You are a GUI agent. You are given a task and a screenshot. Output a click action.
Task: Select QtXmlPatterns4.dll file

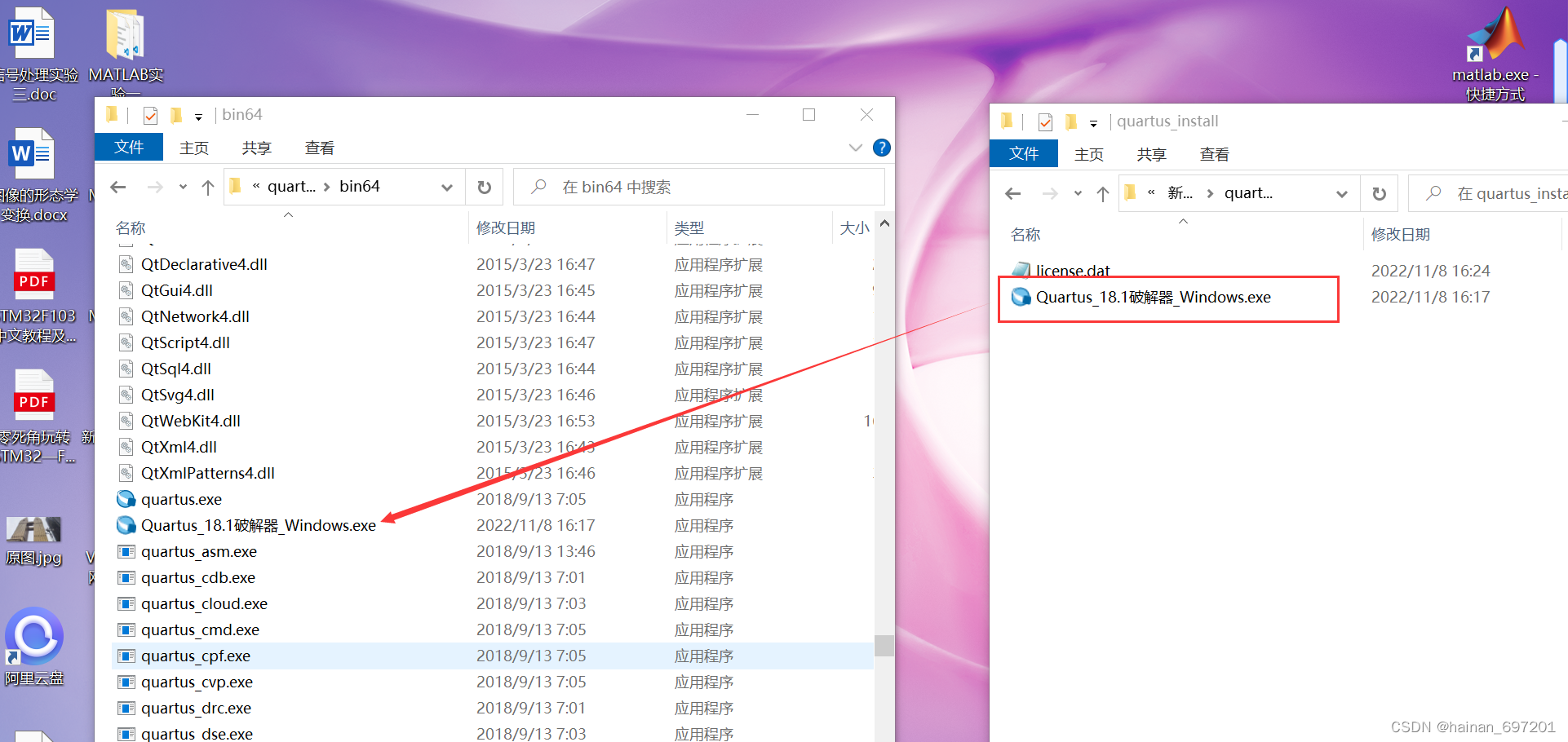point(208,473)
